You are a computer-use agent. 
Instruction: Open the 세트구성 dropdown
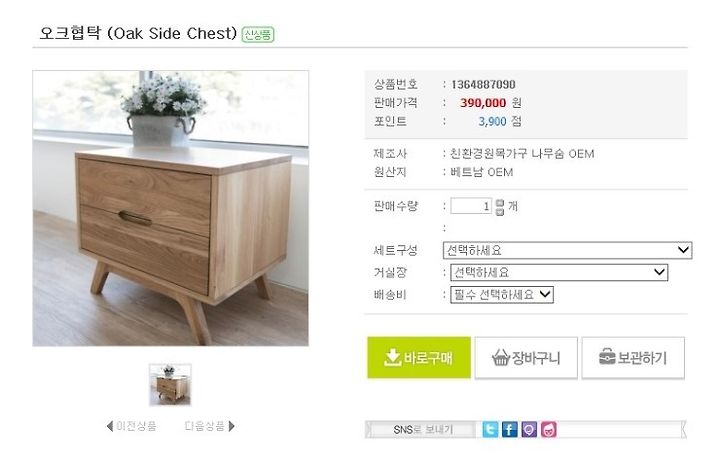coord(567,250)
